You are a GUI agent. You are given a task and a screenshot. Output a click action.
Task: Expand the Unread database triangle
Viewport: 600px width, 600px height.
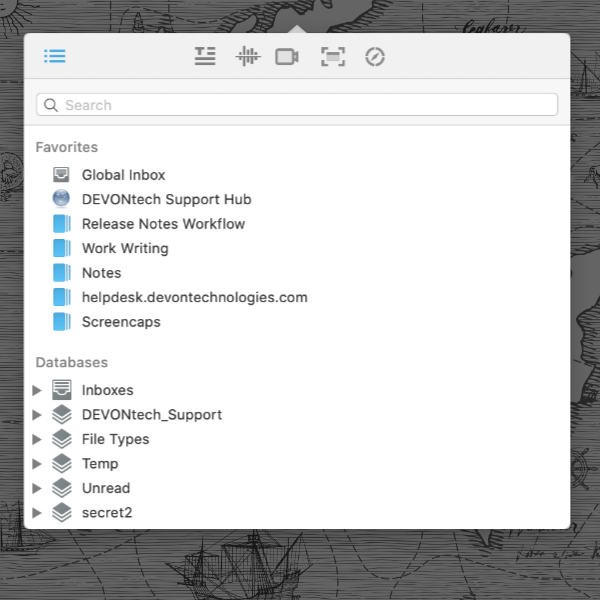37,488
